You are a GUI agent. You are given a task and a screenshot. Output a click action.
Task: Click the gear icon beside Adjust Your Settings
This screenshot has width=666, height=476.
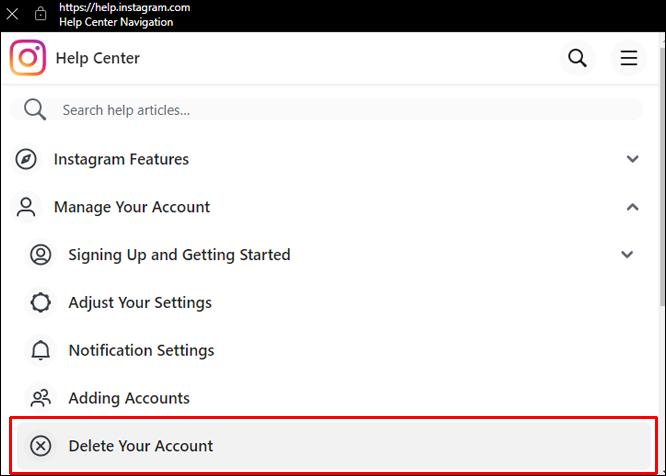[40, 303]
